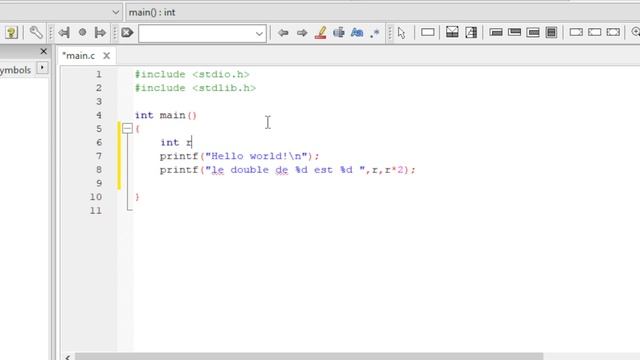The image size is (640, 360).
Task: Click the 'r*2' expression on line 8
Action: coord(393,170)
